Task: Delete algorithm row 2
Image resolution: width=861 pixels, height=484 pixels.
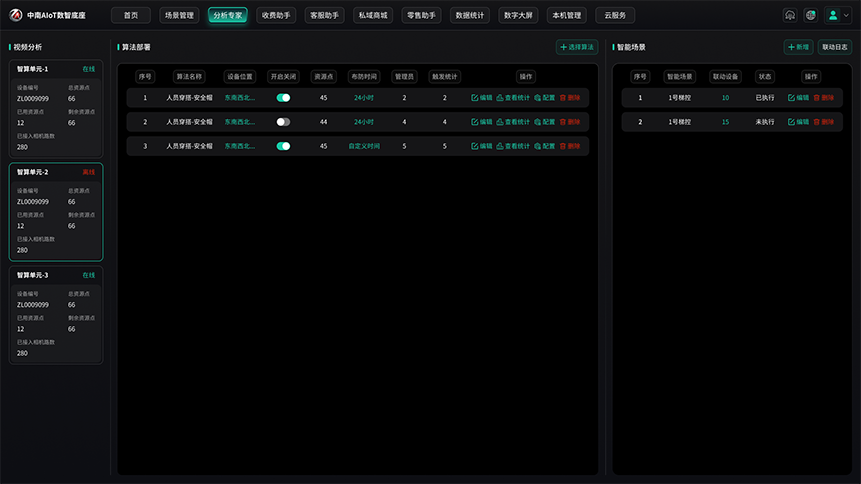Action: pos(570,122)
